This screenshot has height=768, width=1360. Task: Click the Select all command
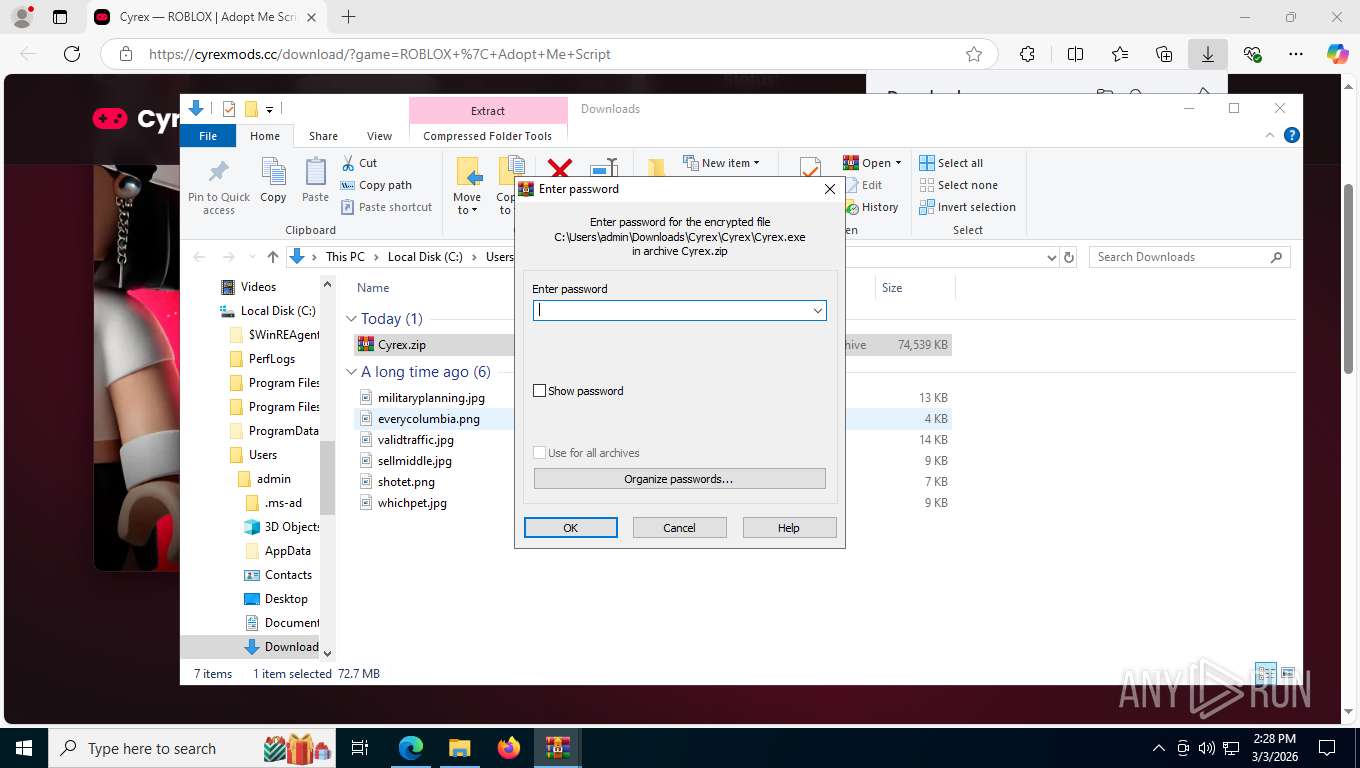(951, 163)
